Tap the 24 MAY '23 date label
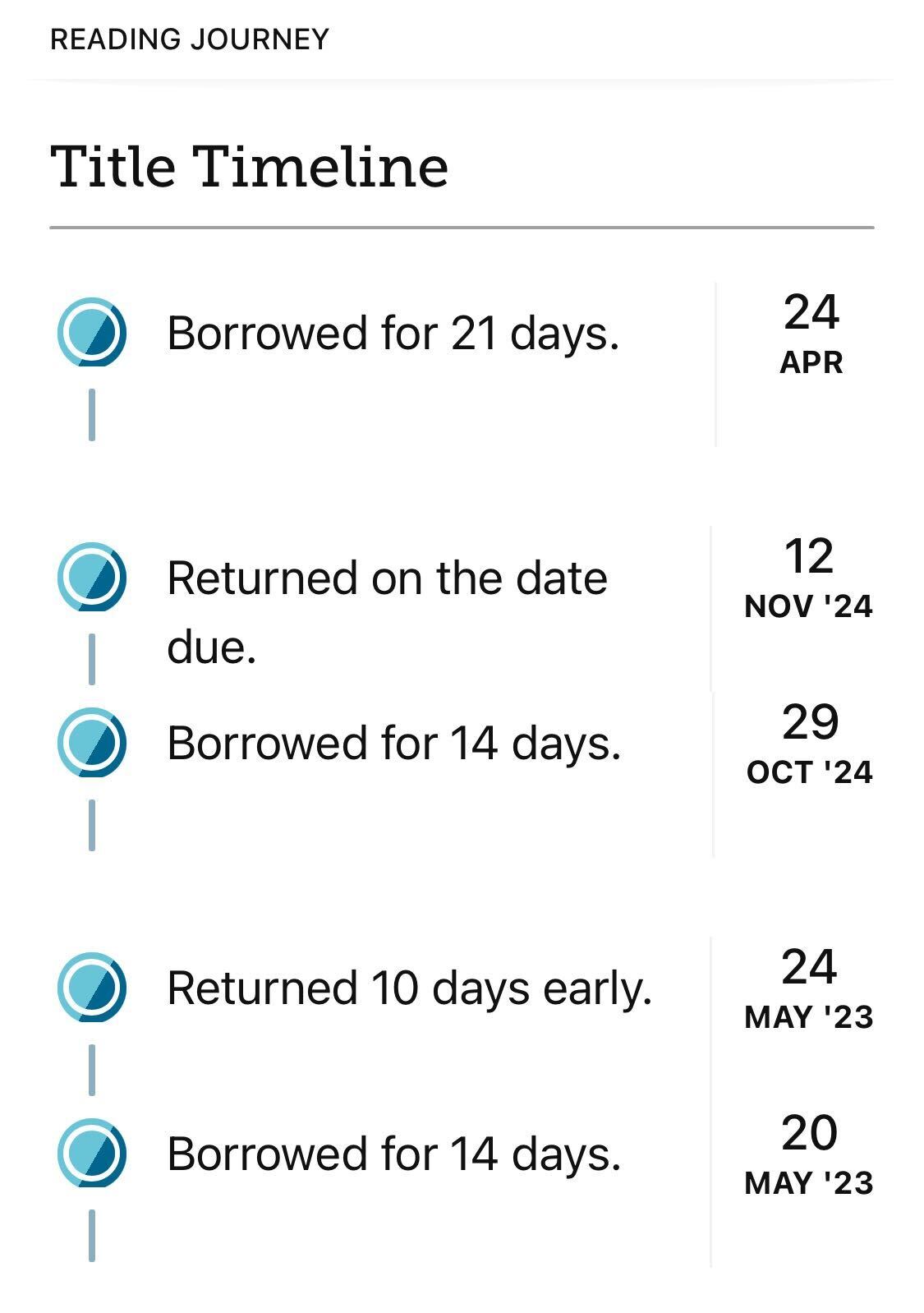The height and width of the screenshot is (1313, 924). [x=809, y=988]
